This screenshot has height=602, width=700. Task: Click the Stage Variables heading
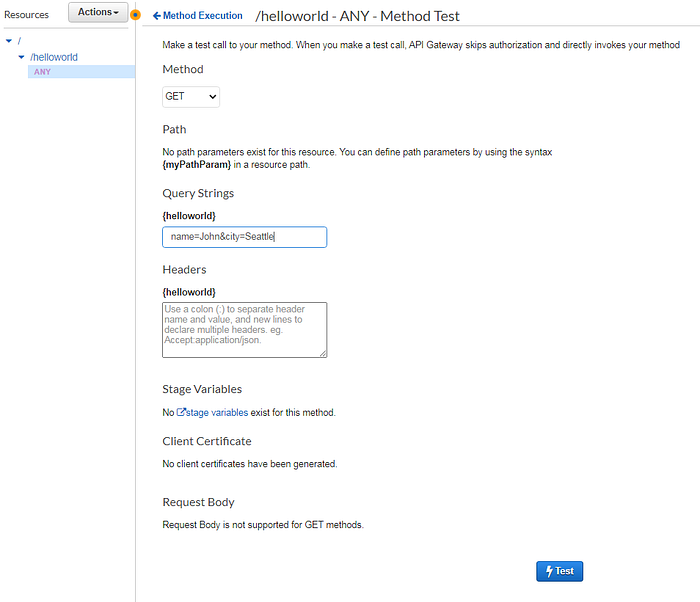point(202,389)
